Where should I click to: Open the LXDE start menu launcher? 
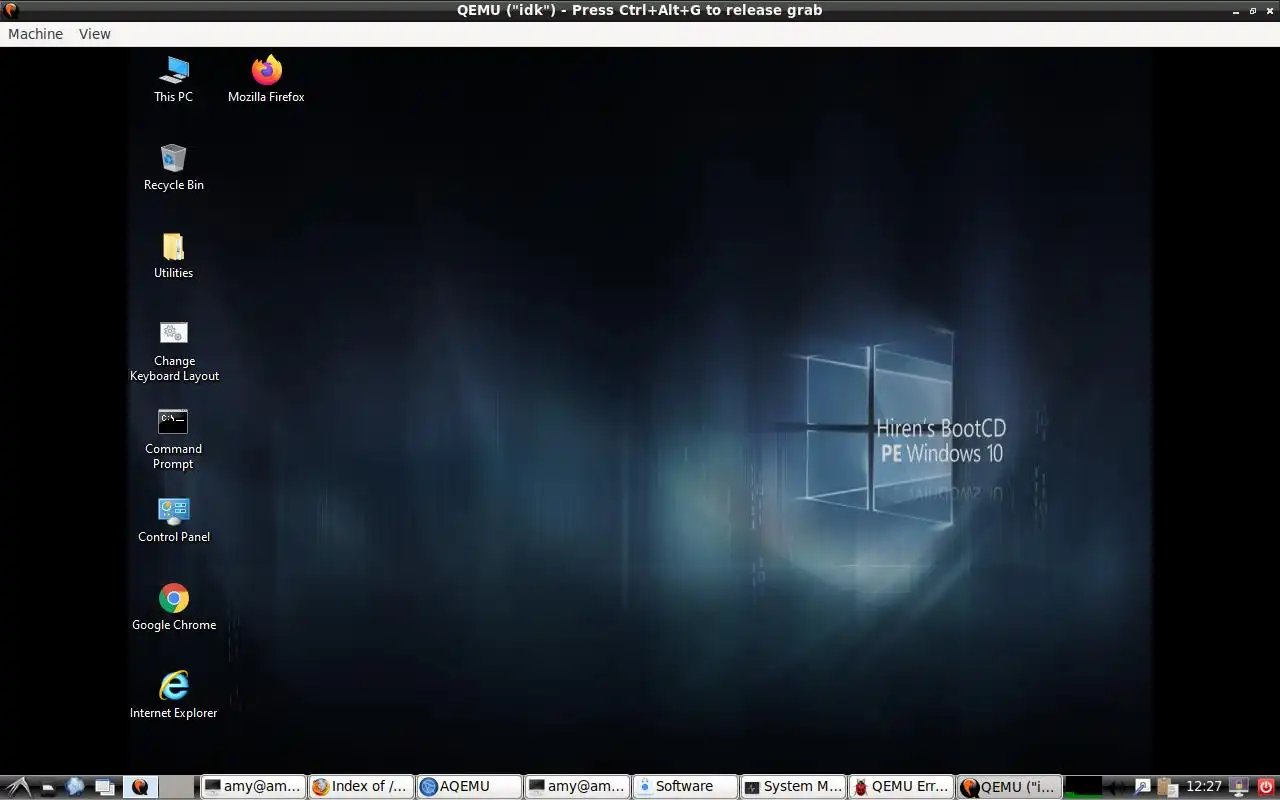[x=18, y=787]
